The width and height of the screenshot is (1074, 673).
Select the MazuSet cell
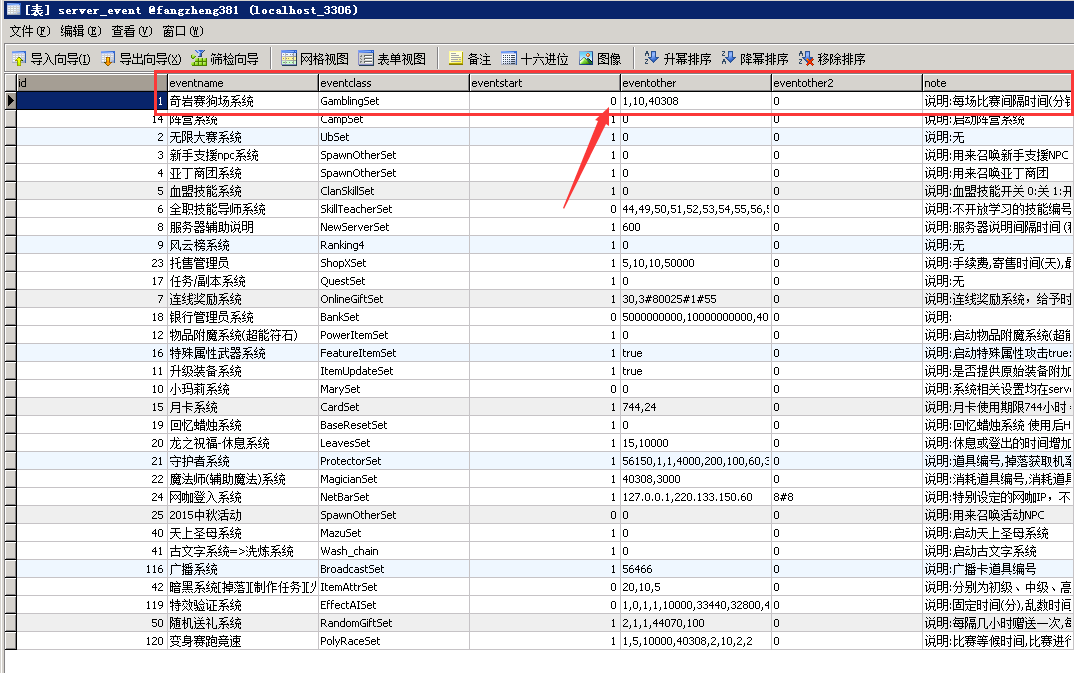click(x=394, y=533)
